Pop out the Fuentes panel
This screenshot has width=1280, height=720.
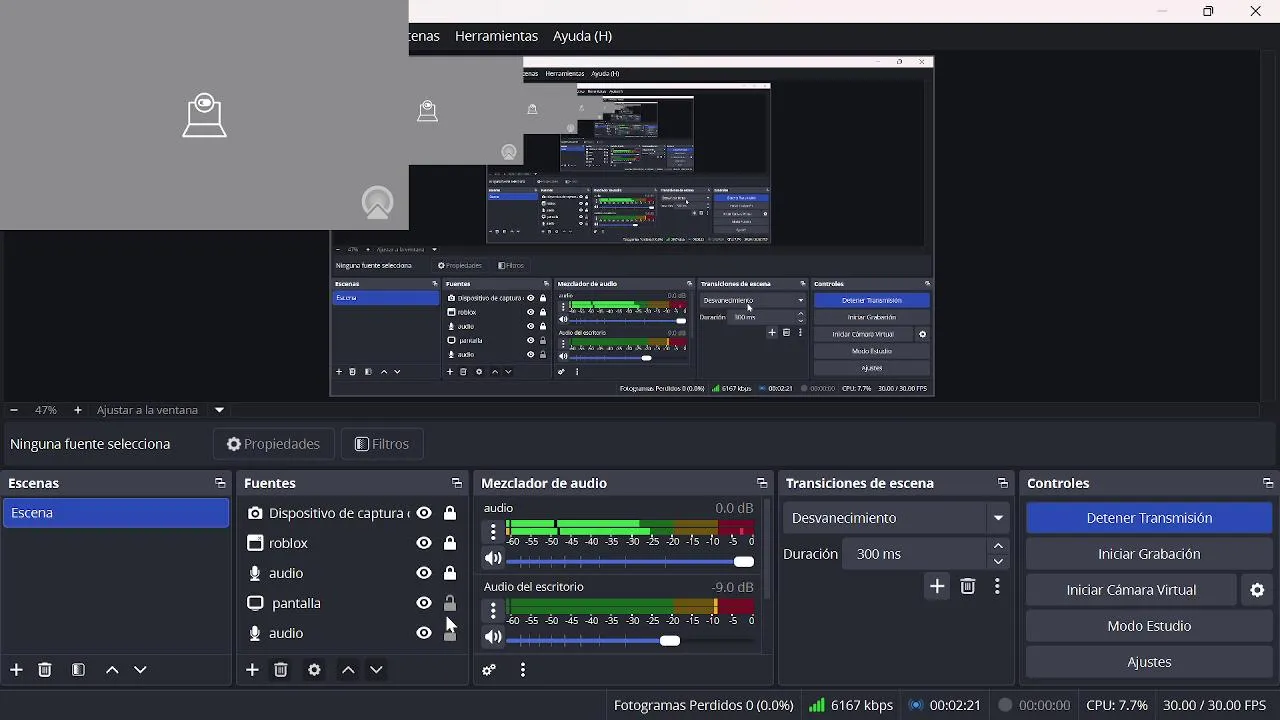(x=457, y=483)
